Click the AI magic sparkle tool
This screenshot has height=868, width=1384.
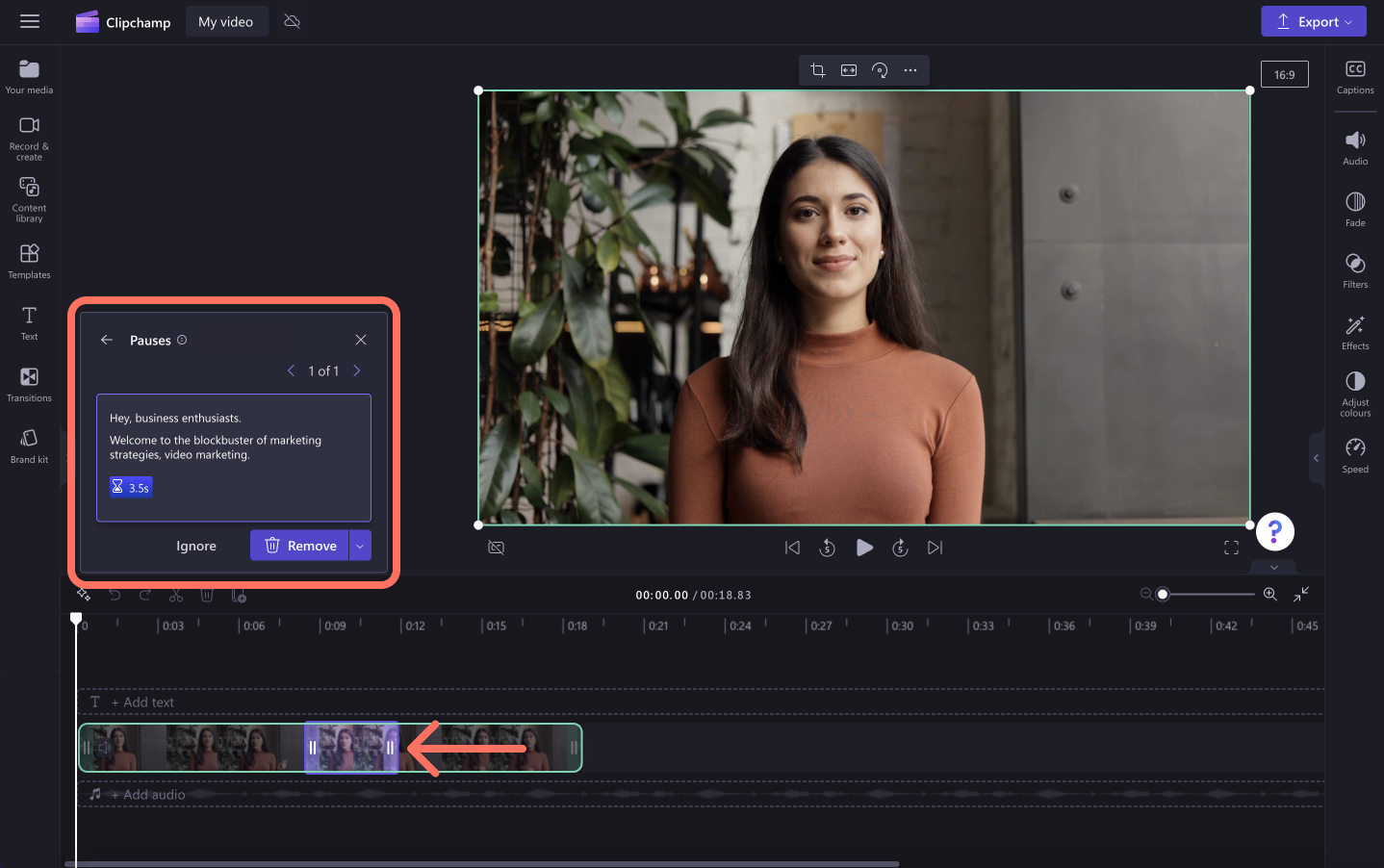84,595
